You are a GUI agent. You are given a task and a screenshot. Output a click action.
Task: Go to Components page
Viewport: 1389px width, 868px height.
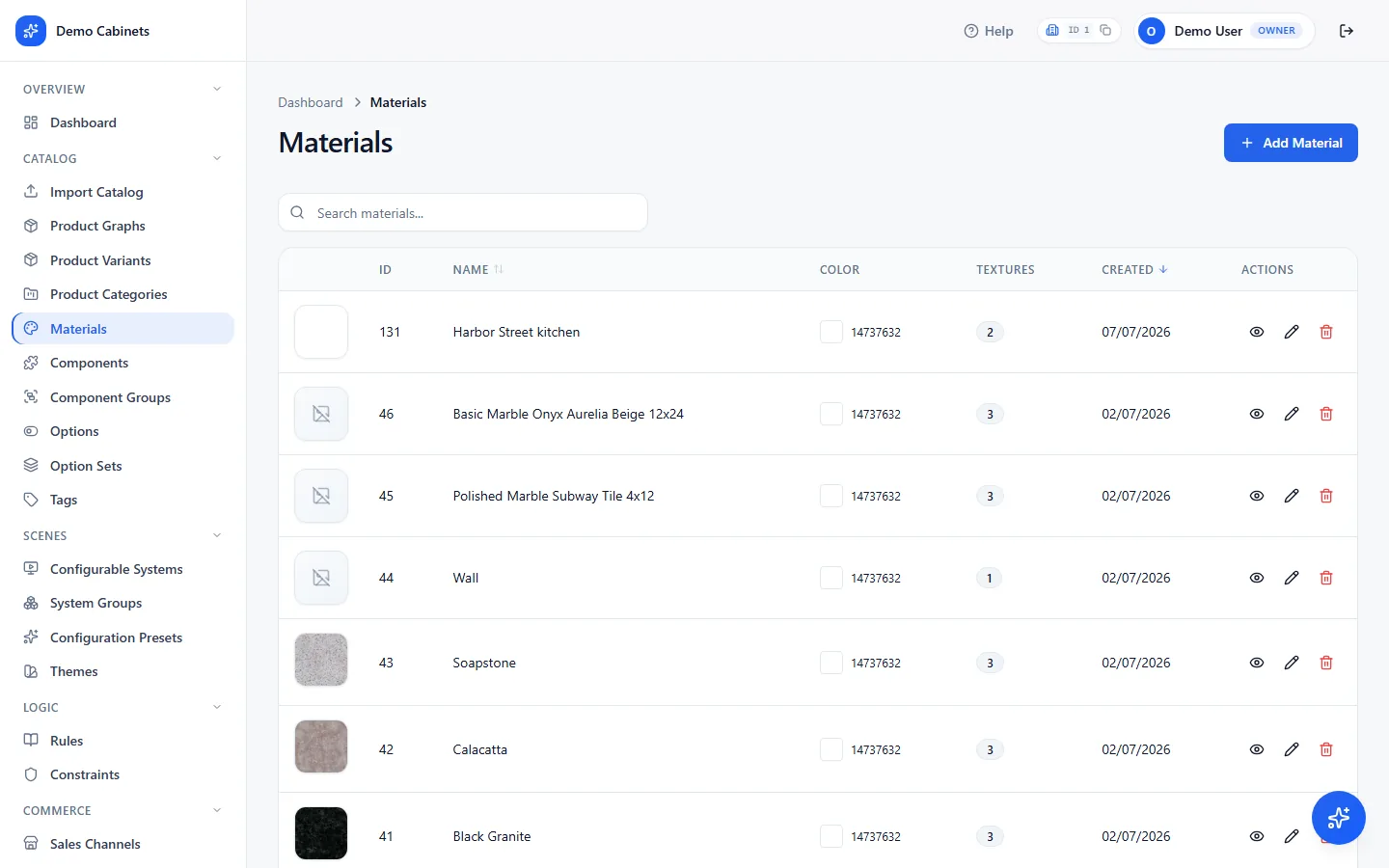pos(123,363)
